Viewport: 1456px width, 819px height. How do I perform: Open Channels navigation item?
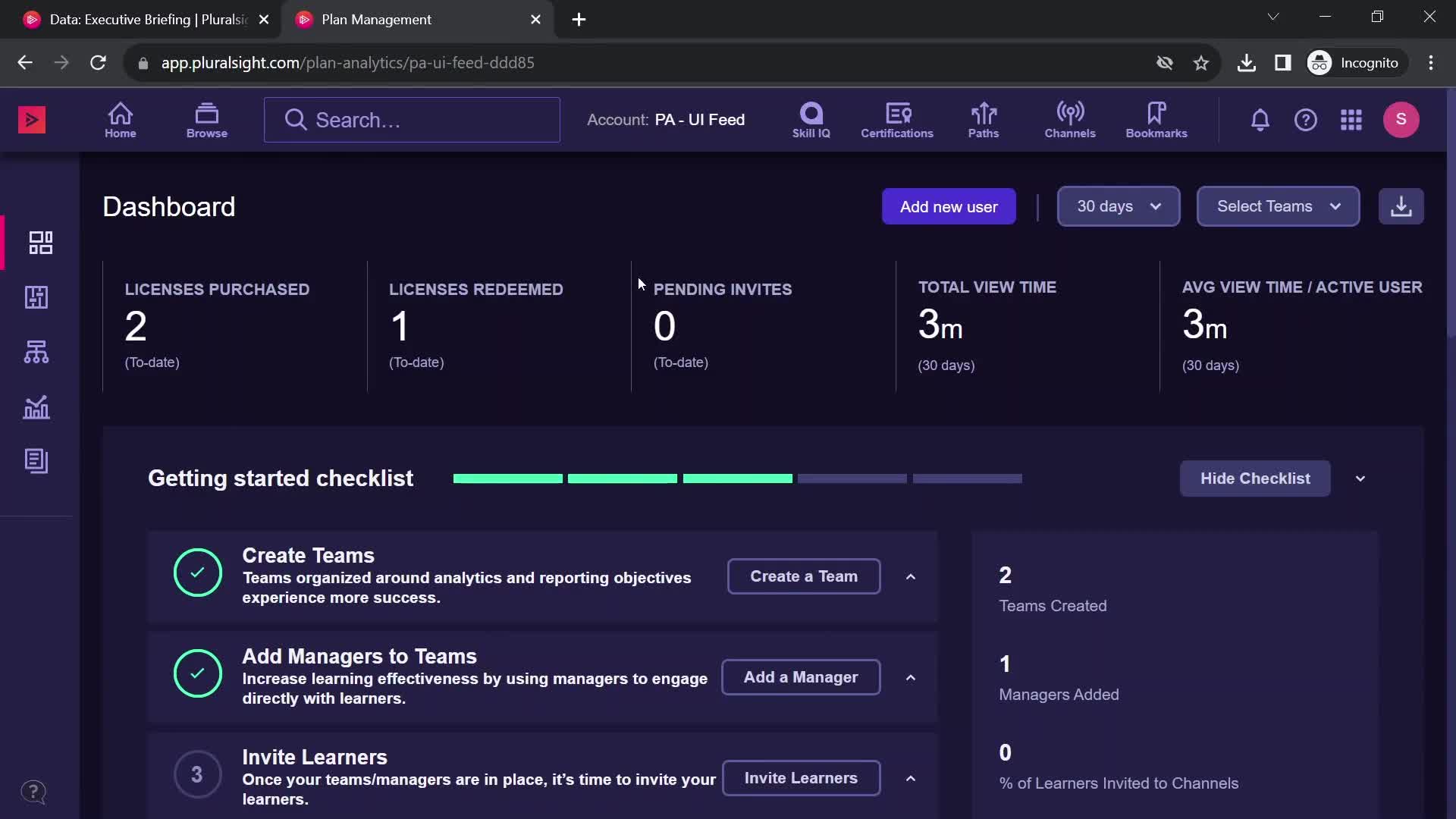pyautogui.click(x=1070, y=120)
